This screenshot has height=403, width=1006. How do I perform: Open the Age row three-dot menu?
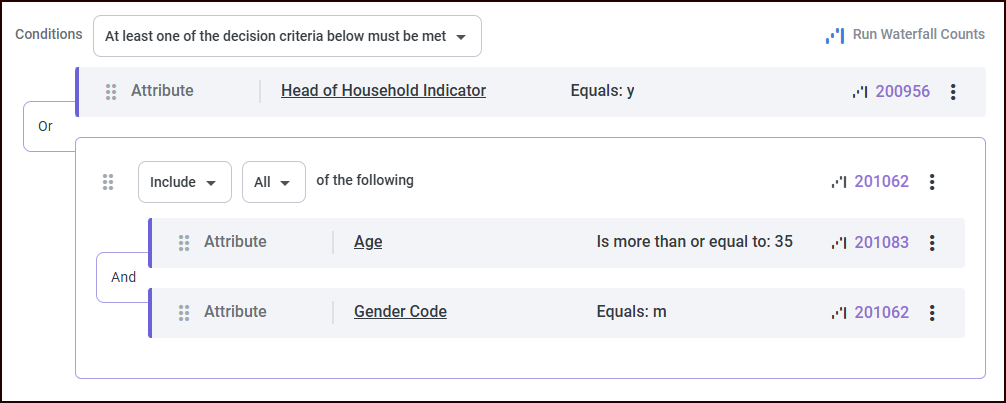click(x=932, y=243)
